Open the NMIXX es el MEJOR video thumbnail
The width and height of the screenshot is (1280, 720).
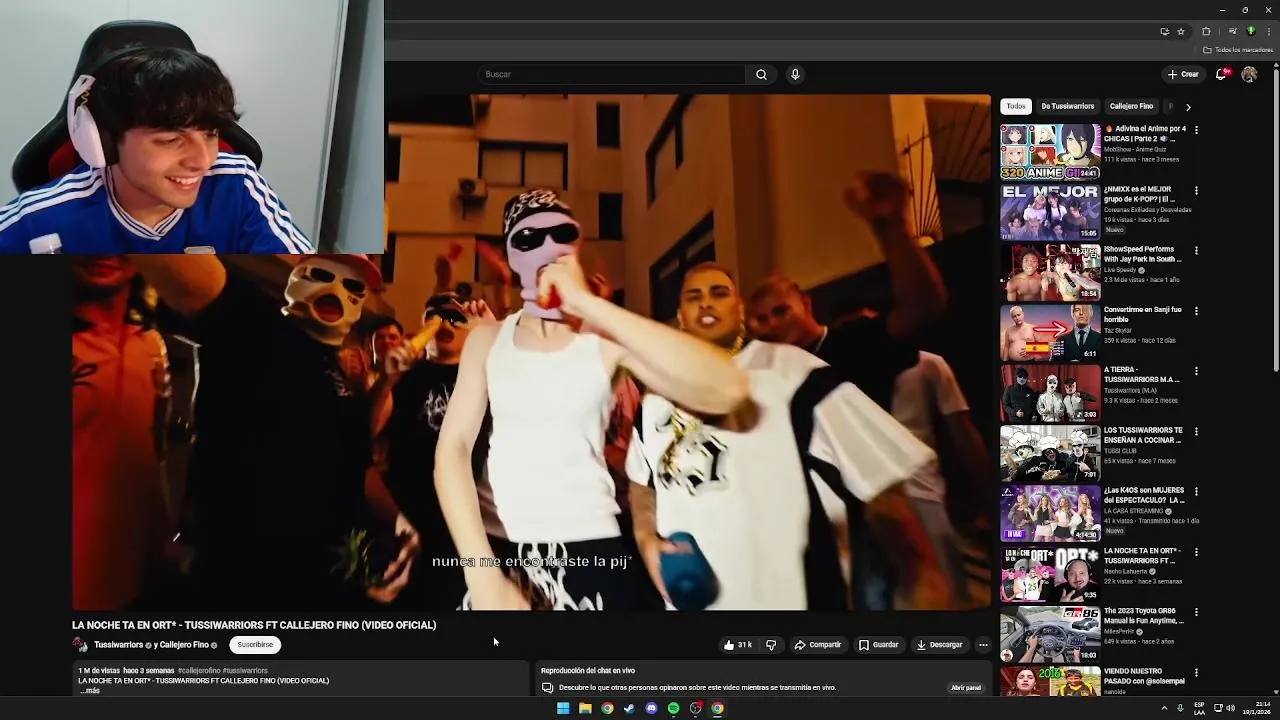point(1050,212)
